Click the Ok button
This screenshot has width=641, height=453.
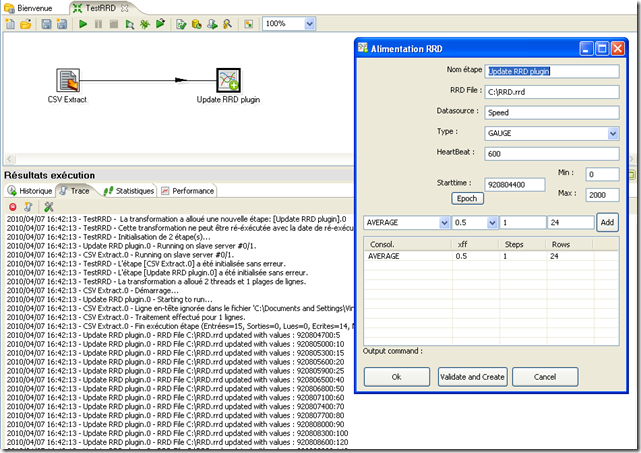click(x=397, y=377)
